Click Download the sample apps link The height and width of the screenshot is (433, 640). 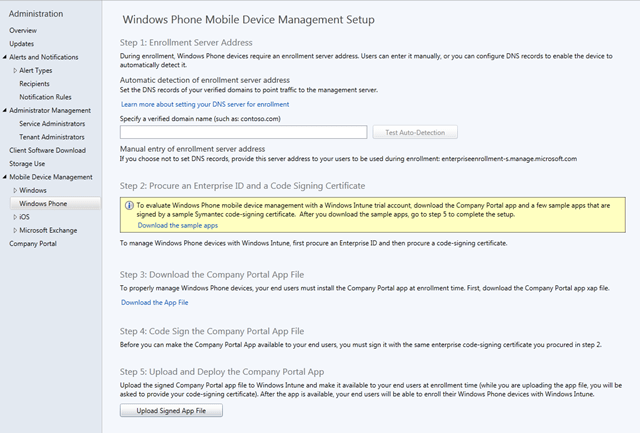point(178,225)
